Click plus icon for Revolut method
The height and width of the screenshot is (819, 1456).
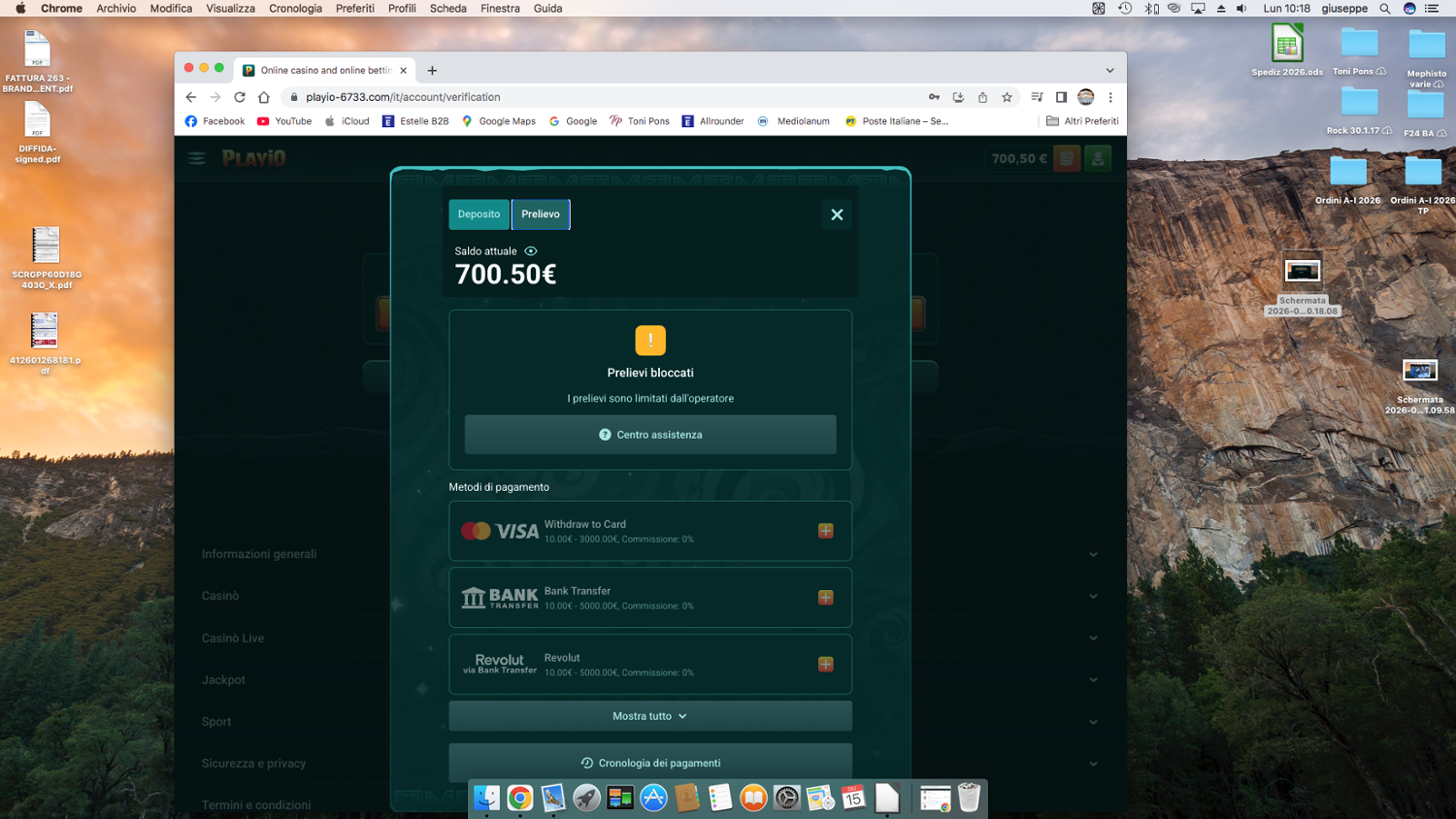click(826, 665)
